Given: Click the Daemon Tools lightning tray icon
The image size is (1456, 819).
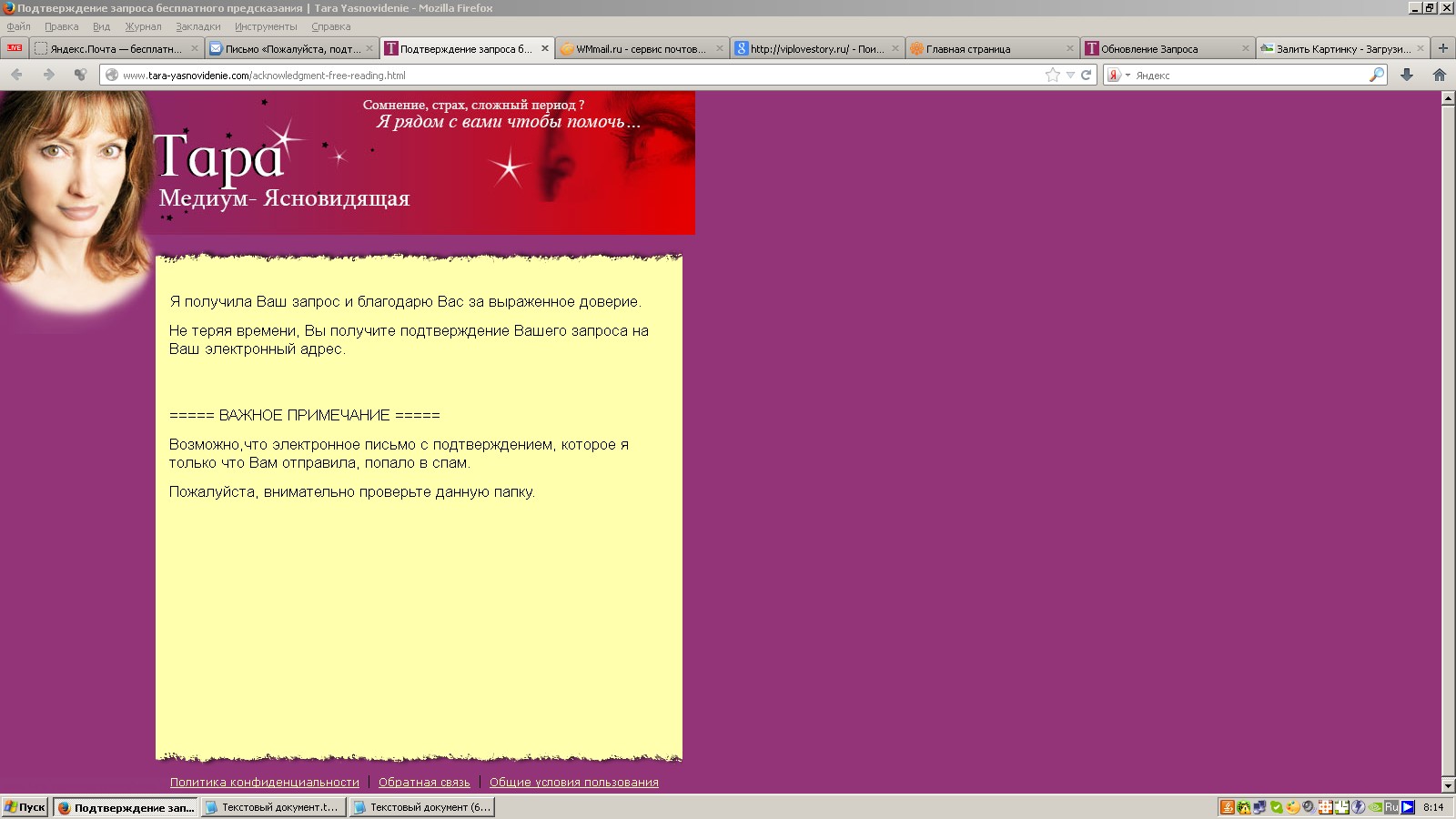Looking at the screenshot, I should point(1358,807).
